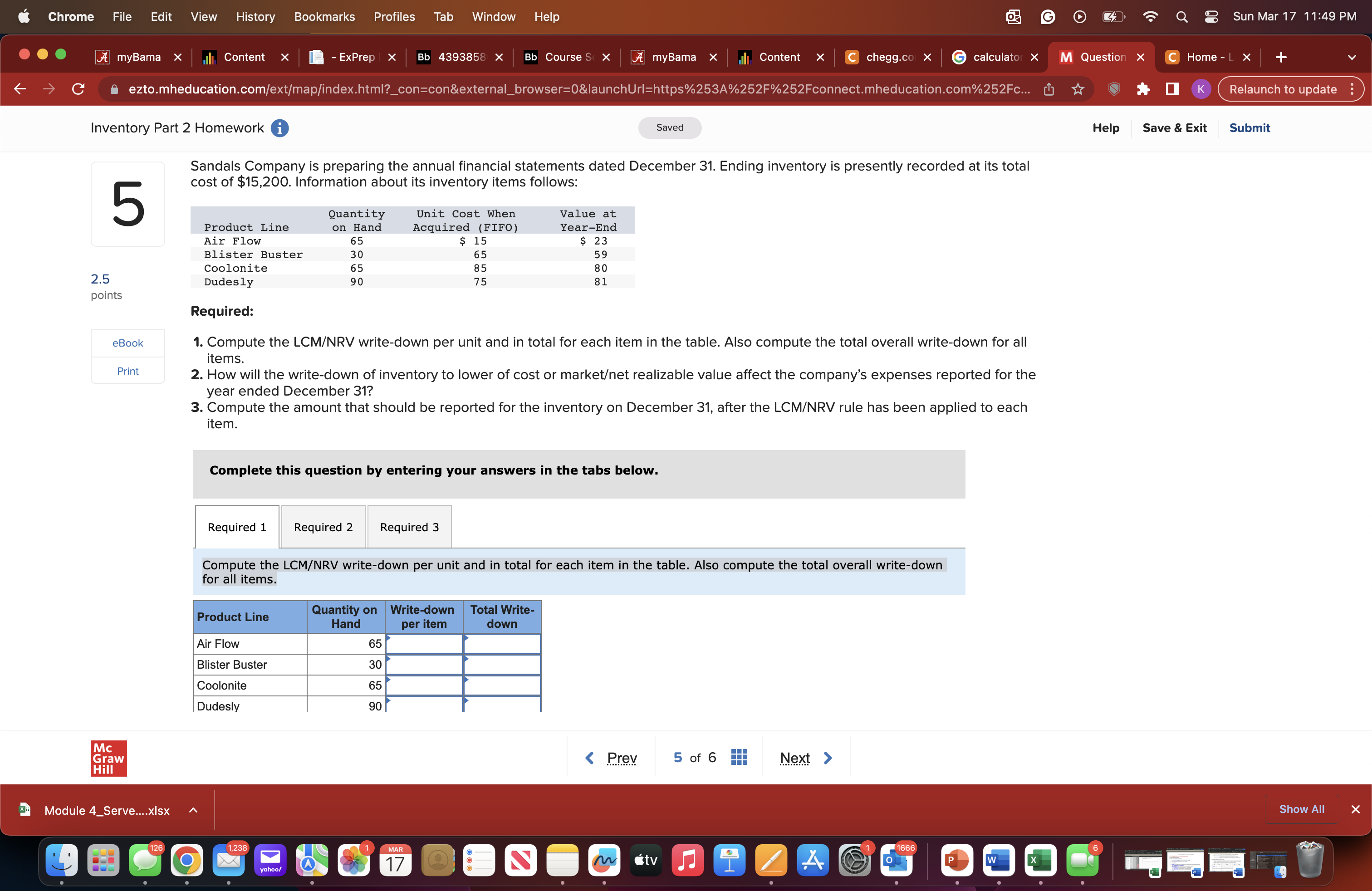The width and height of the screenshot is (1372, 891).
Task: Click the info icon beside Inventory Part 2 Homework
Action: [280, 128]
